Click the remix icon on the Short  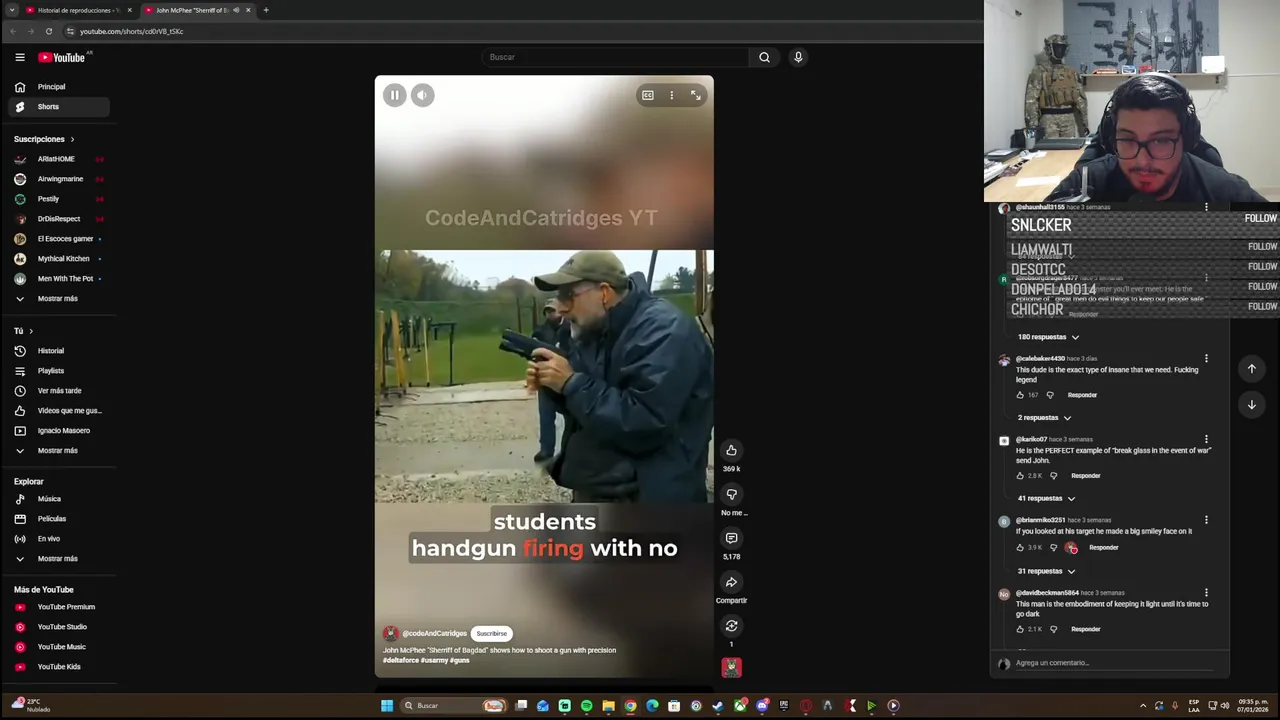[731, 626]
